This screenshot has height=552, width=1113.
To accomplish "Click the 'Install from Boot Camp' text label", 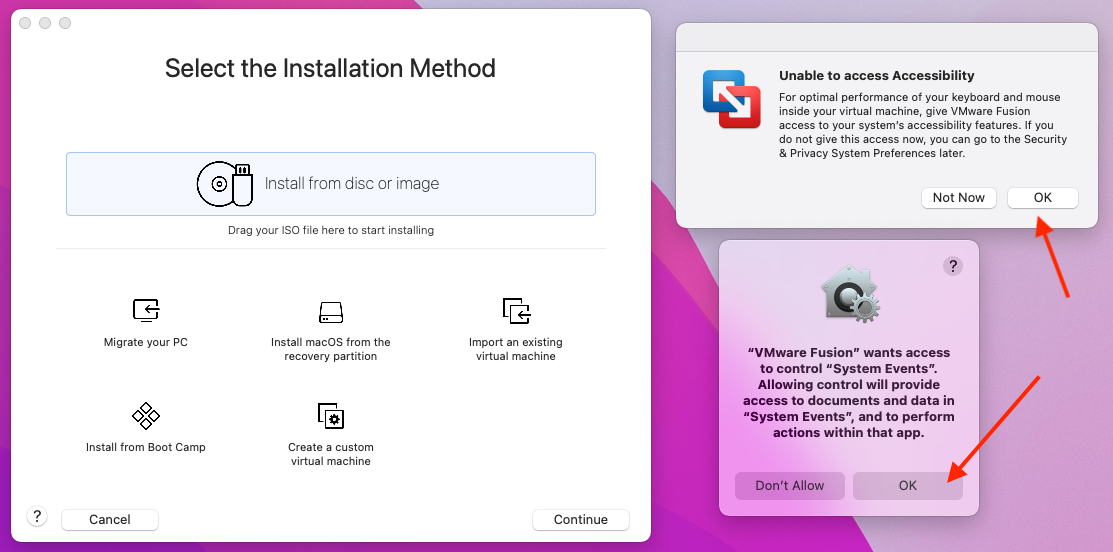I will (x=146, y=447).
